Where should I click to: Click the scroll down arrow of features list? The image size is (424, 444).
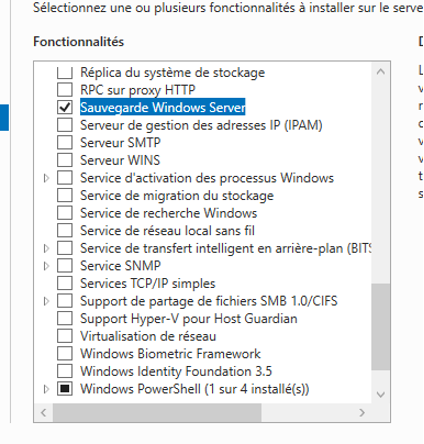point(381,395)
